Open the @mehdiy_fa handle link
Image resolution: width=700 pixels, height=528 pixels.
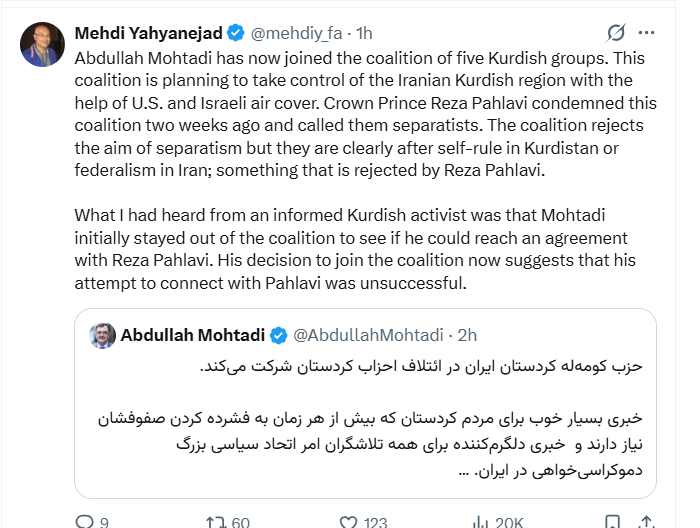(289, 34)
